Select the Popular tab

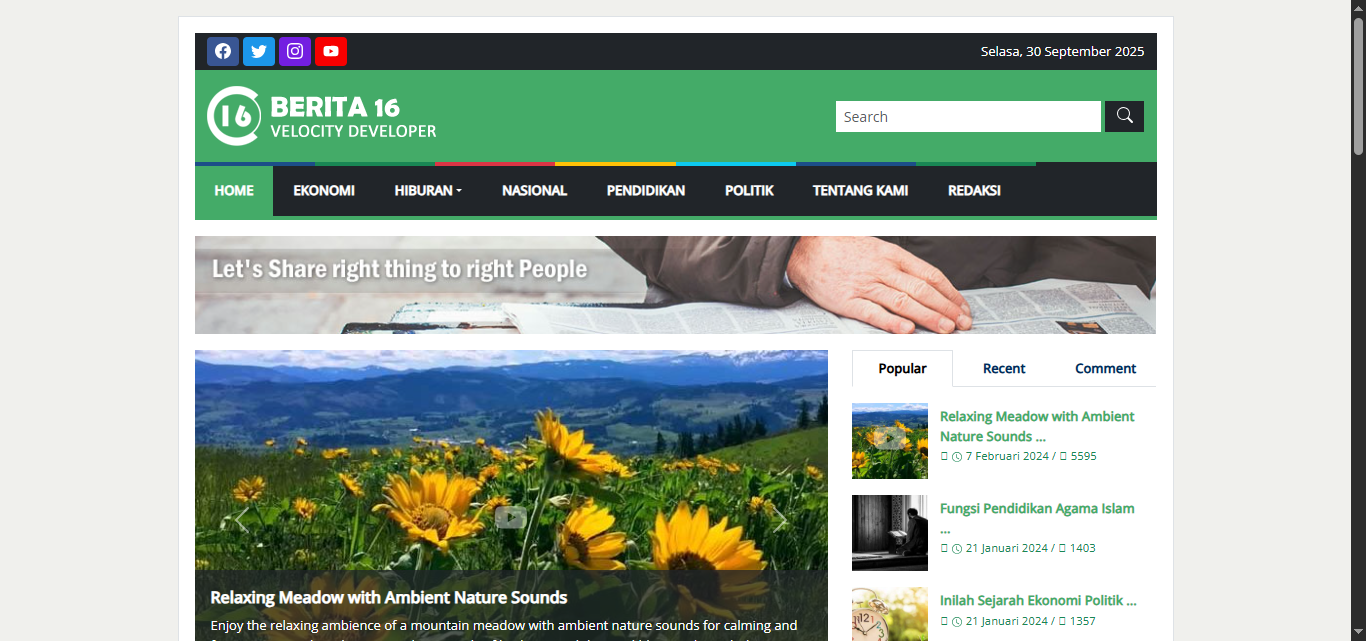(902, 369)
